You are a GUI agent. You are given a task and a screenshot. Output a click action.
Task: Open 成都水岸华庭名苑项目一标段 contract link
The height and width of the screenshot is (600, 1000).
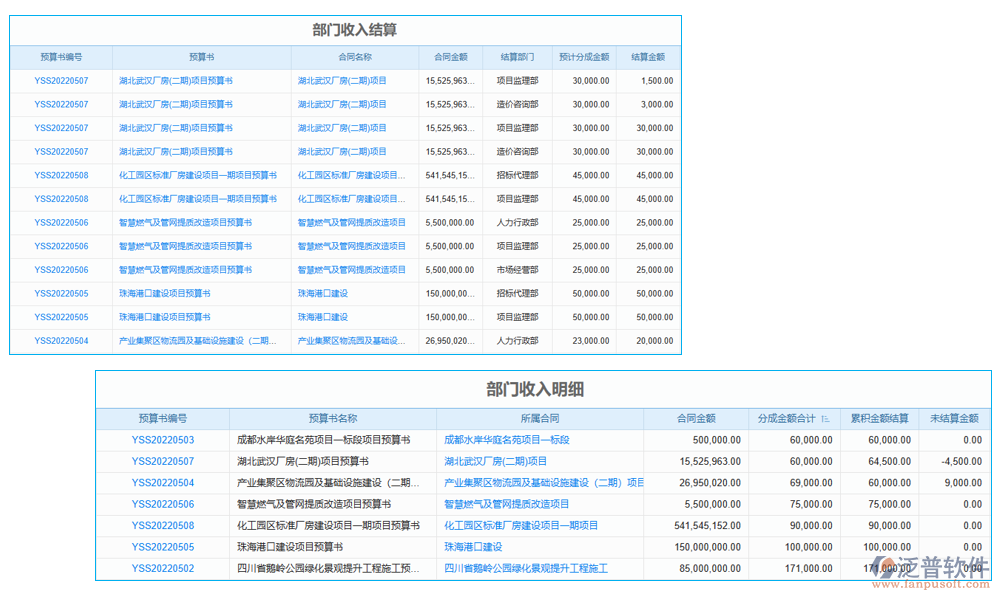[x=506, y=440]
